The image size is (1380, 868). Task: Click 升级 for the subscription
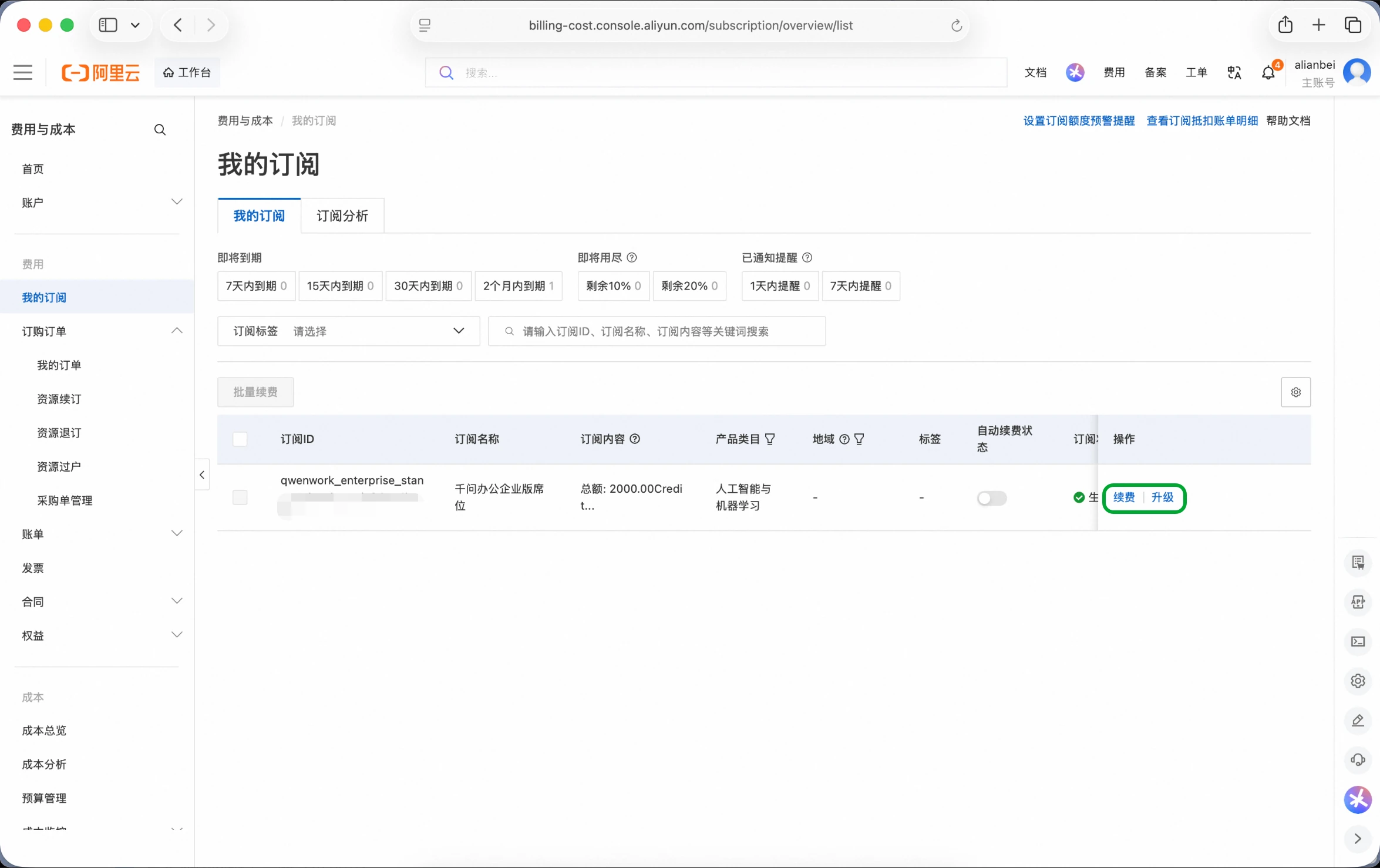click(x=1162, y=497)
